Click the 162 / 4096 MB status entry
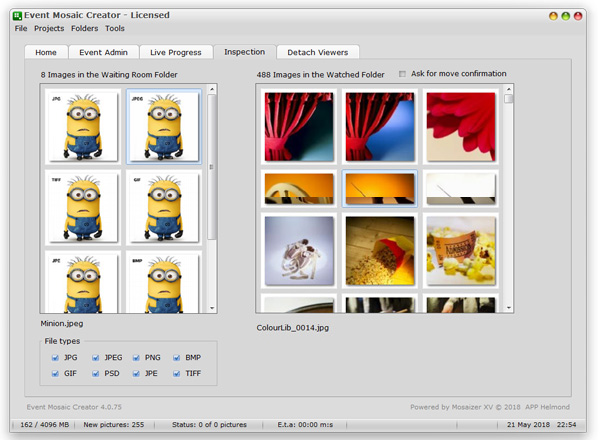 coord(44,425)
